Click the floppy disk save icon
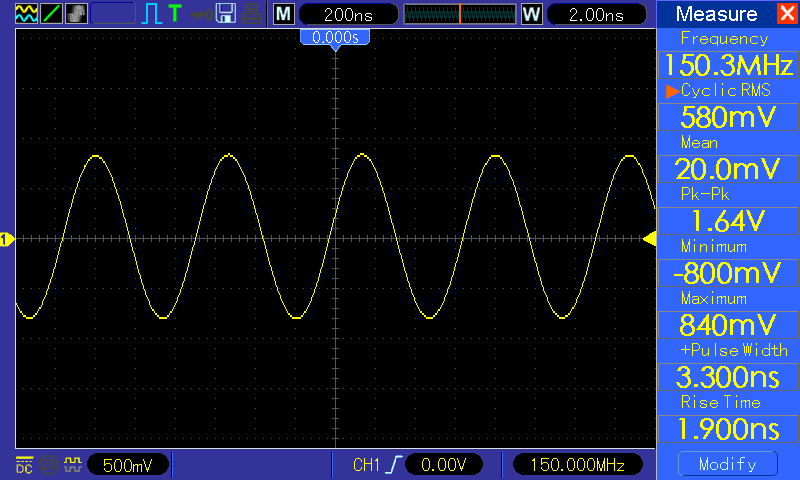Screen dimensions: 800x480 coord(226,14)
